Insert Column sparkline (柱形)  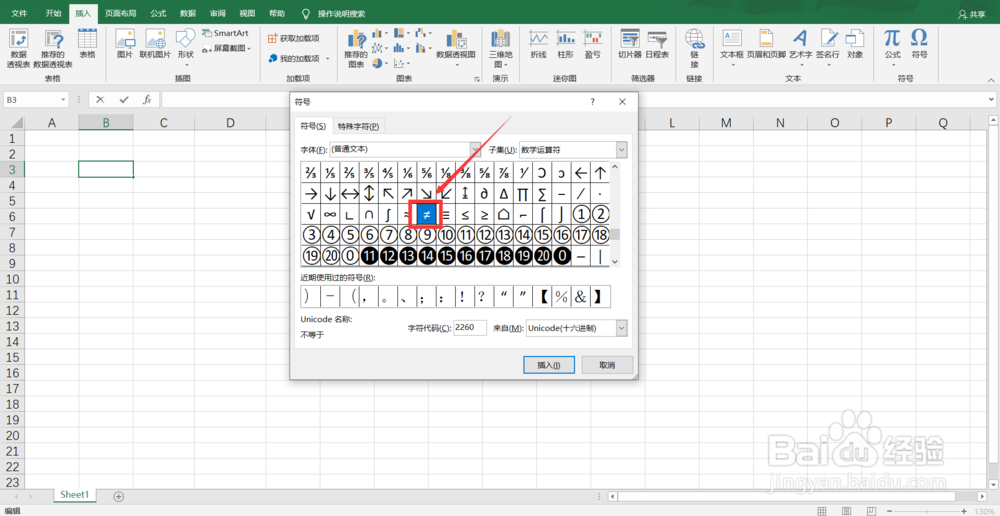point(566,45)
